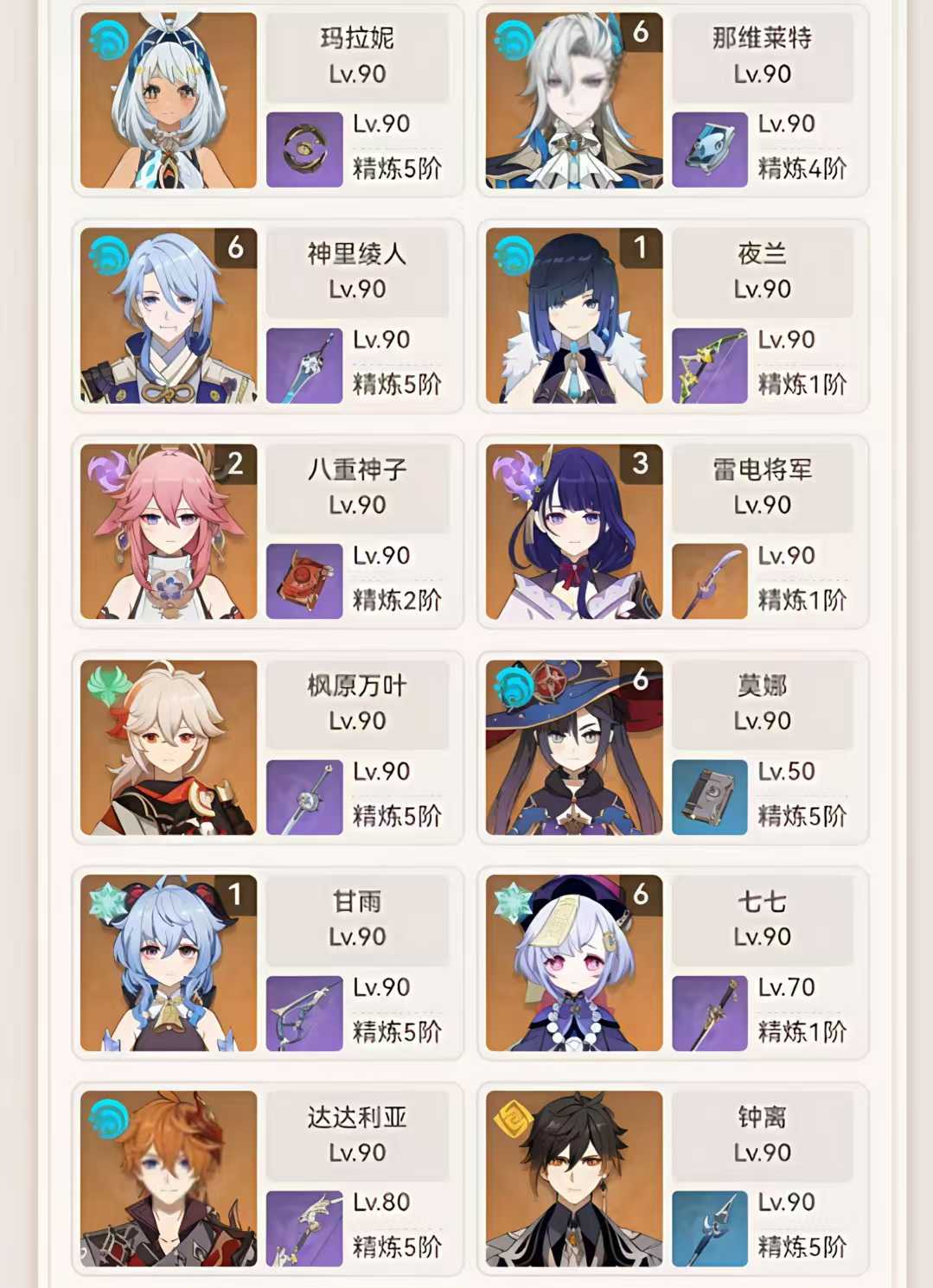View Raiden Shogun's character portrait

click(x=574, y=532)
